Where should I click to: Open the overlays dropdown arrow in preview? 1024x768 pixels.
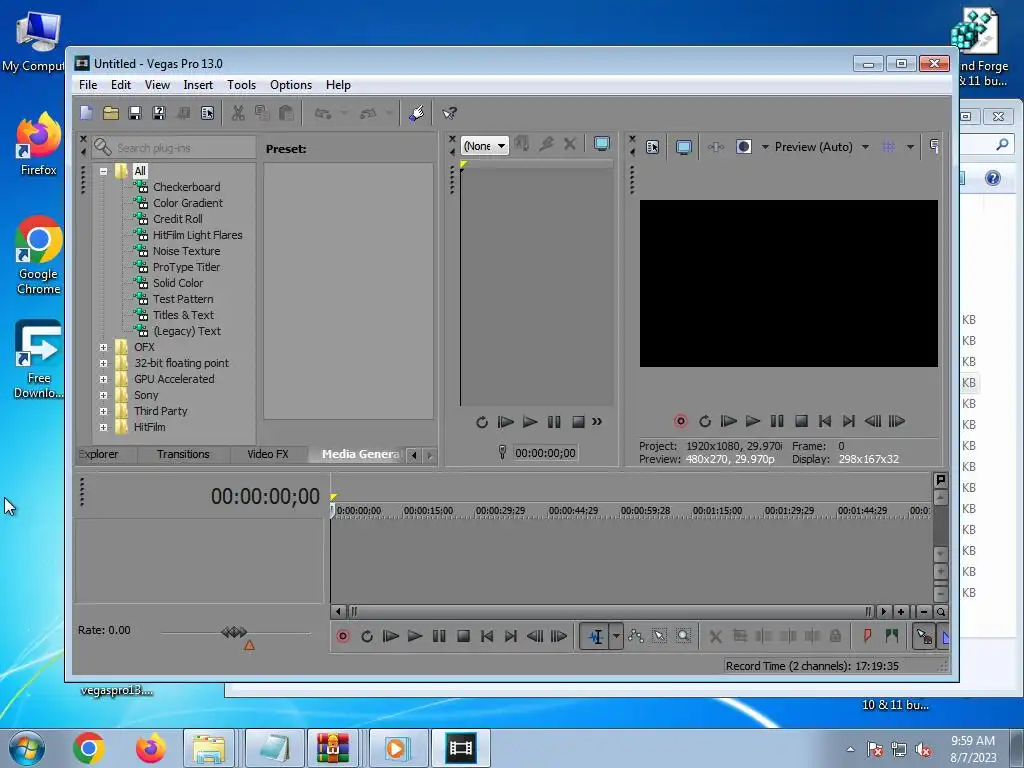coord(910,147)
